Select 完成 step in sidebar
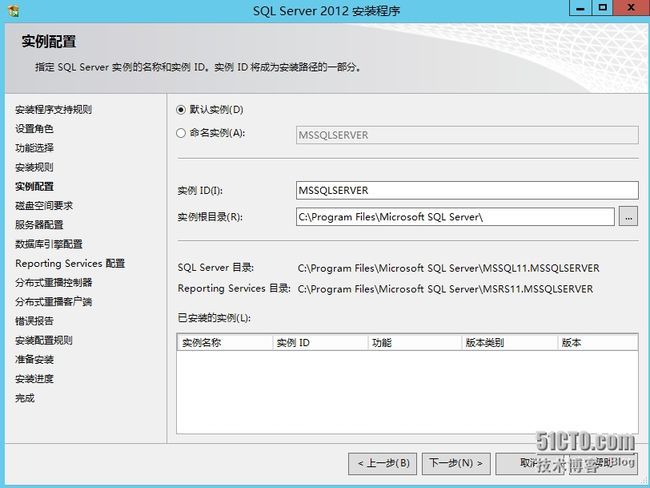This screenshot has height=488, width=650. 25,398
